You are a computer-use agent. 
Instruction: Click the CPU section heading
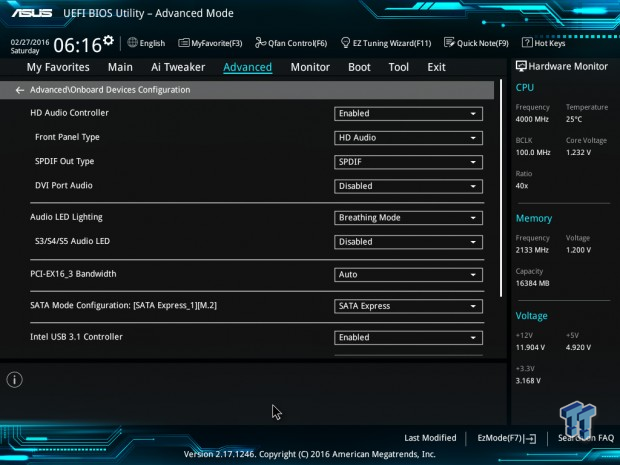(525, 87)
